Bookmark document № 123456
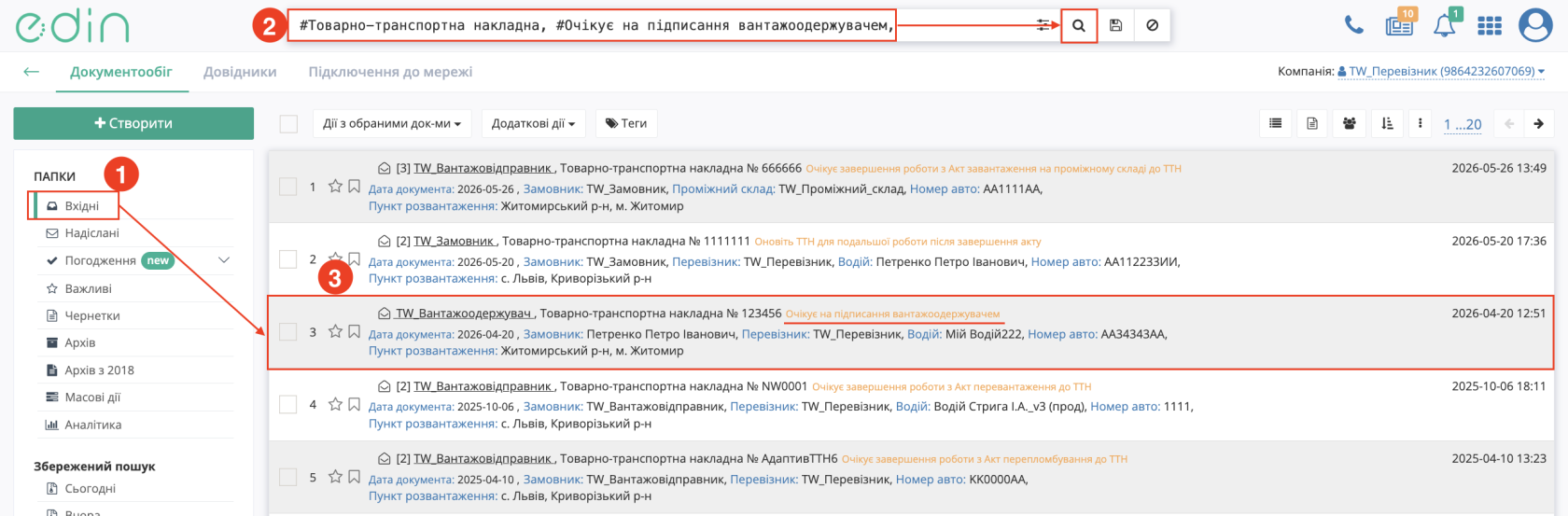The image size is (1568, 516). point(354,331)
